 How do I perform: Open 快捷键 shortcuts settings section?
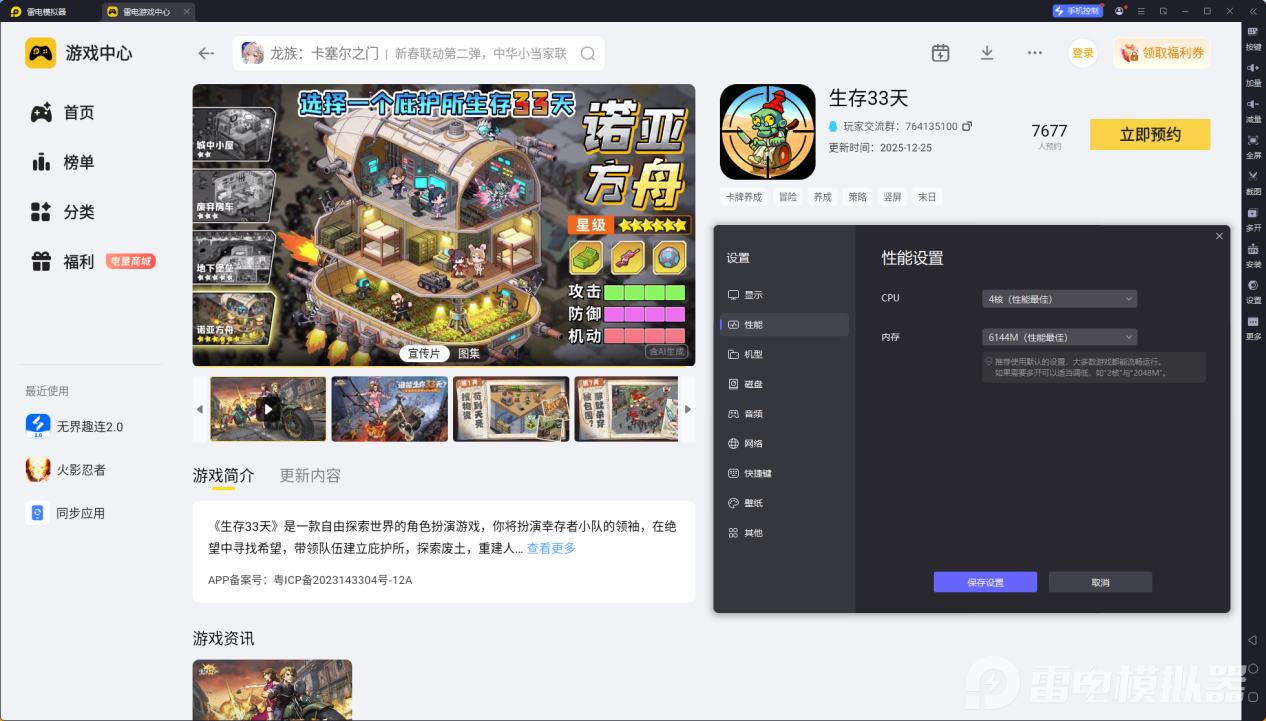point(784,473)
